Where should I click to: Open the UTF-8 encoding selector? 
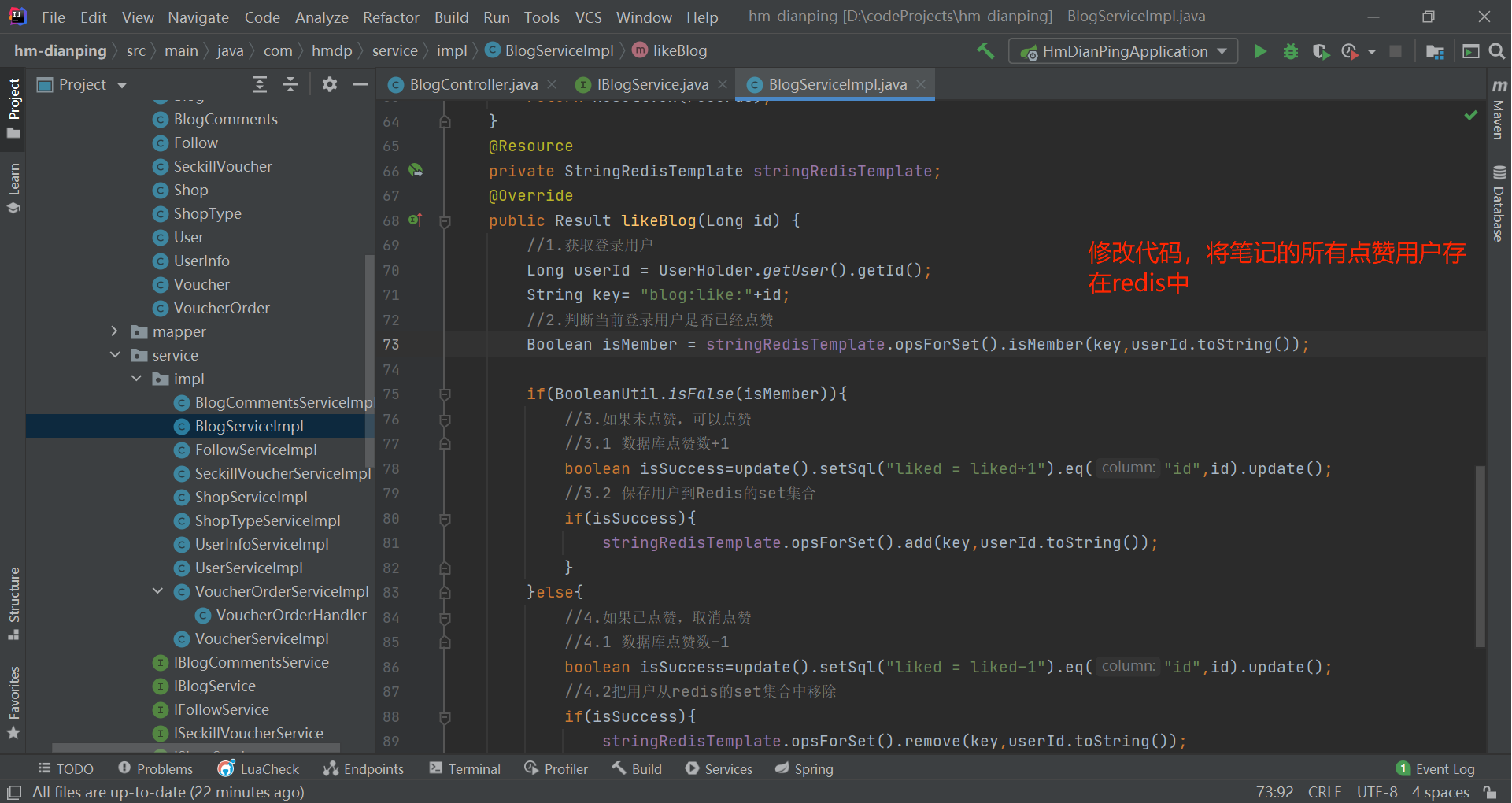(1377, 792)
